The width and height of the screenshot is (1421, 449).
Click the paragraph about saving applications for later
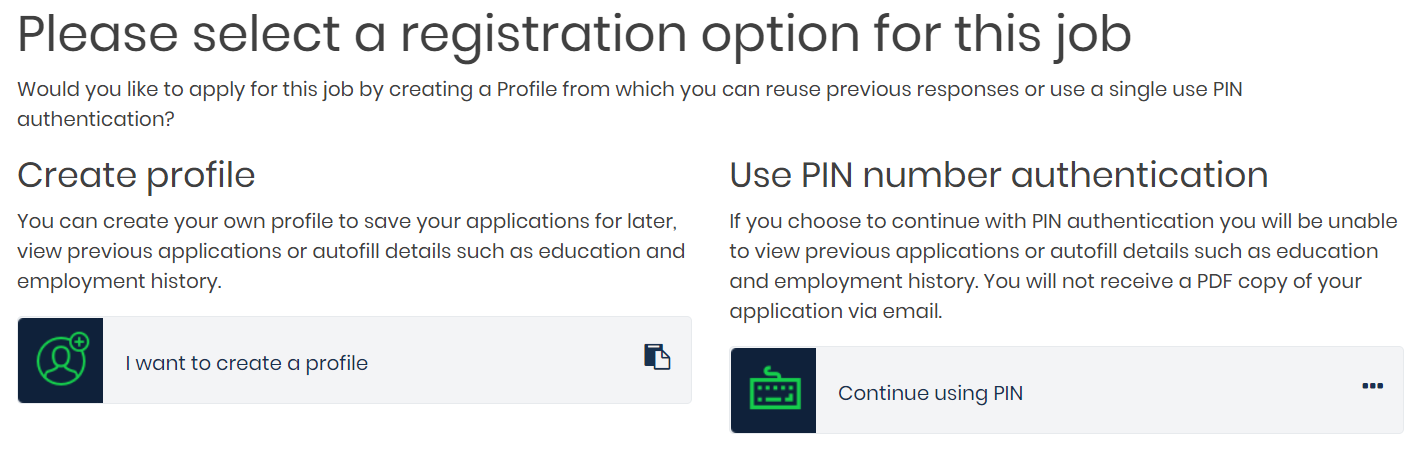point(351,251)
